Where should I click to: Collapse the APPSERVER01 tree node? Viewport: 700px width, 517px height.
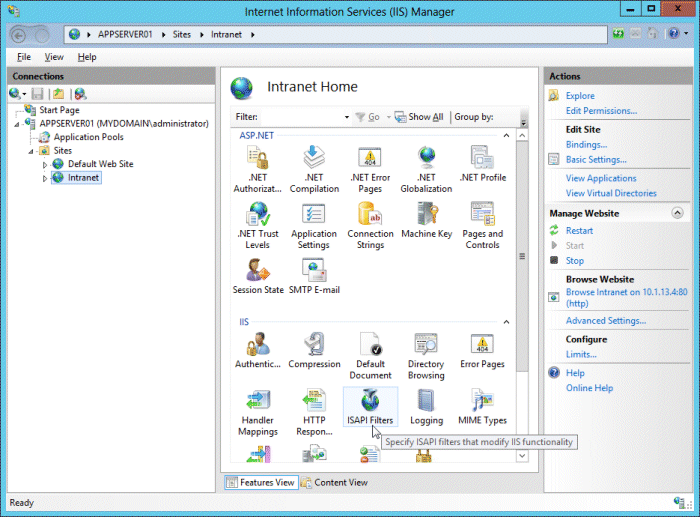point(17,125)
